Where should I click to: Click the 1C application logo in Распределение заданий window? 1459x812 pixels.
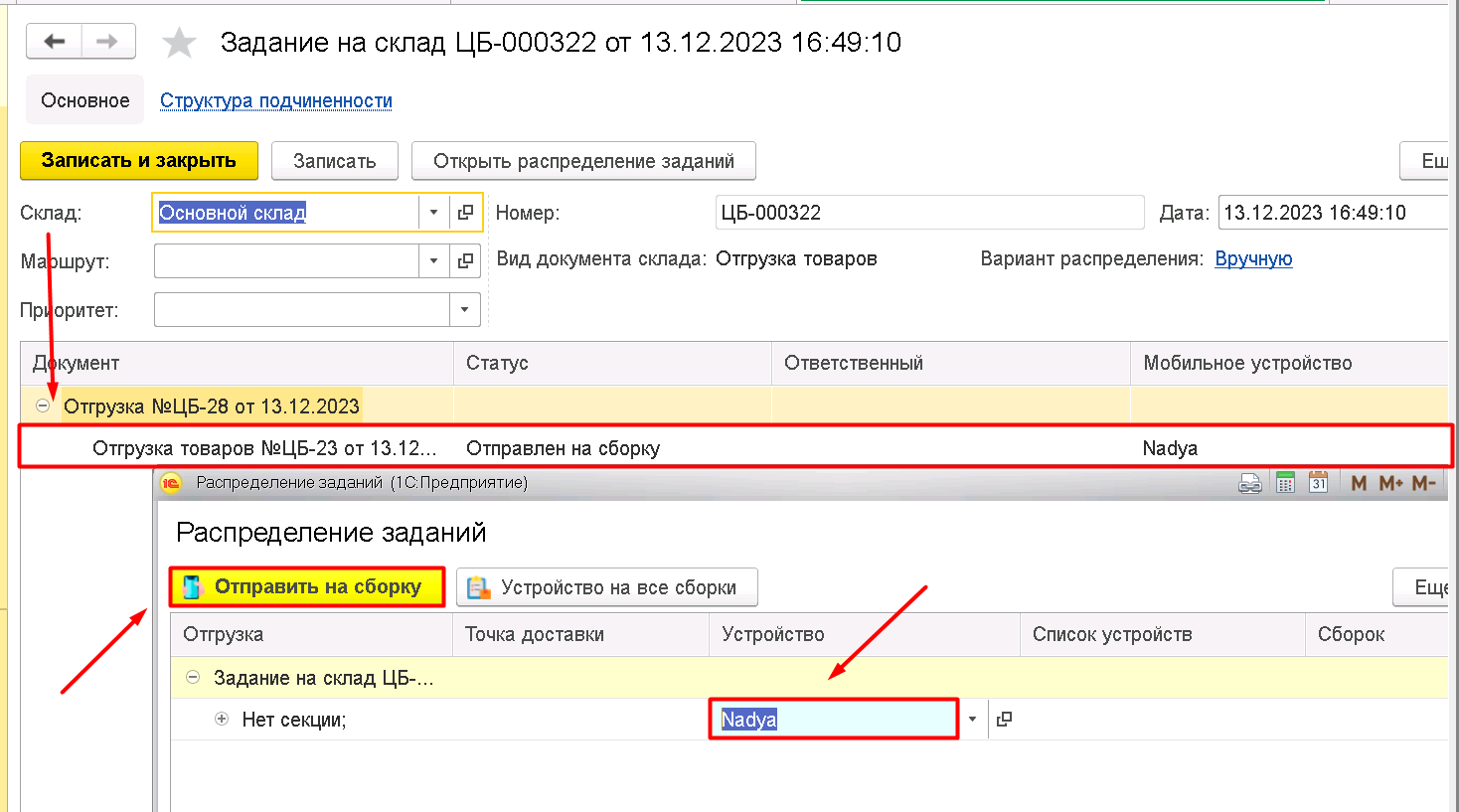tap(171, 483)
